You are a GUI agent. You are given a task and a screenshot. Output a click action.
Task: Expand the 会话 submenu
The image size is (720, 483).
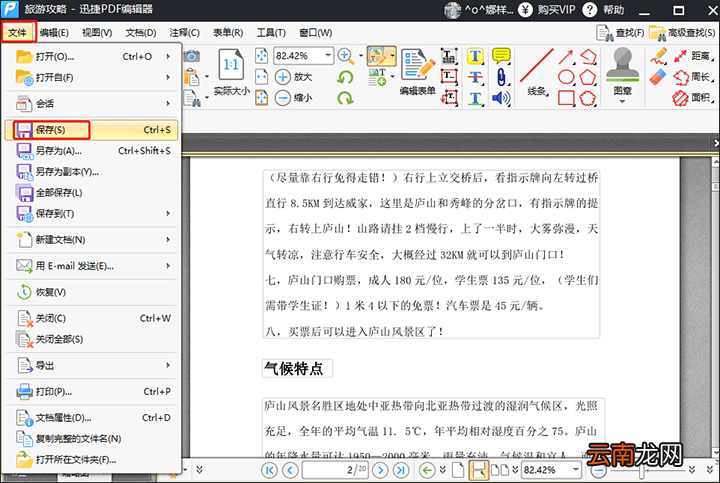(x=92, y=104)
